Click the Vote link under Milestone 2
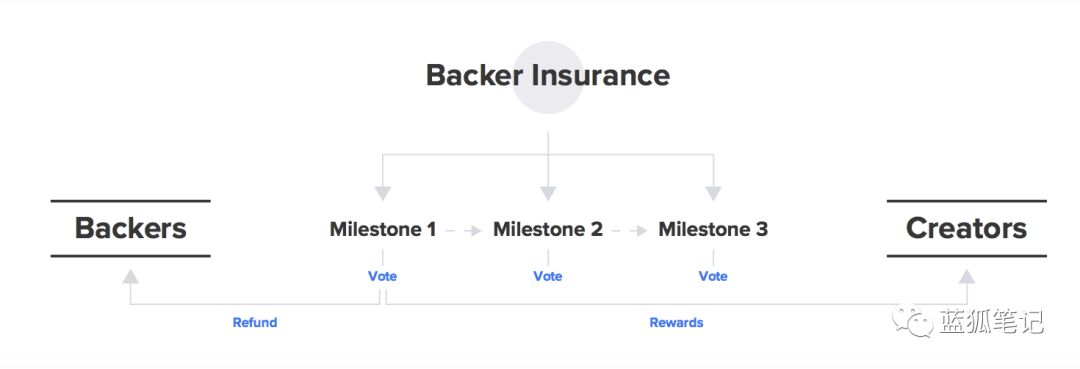The height and width of the screenshot is (369, 1080). [548, 276]
